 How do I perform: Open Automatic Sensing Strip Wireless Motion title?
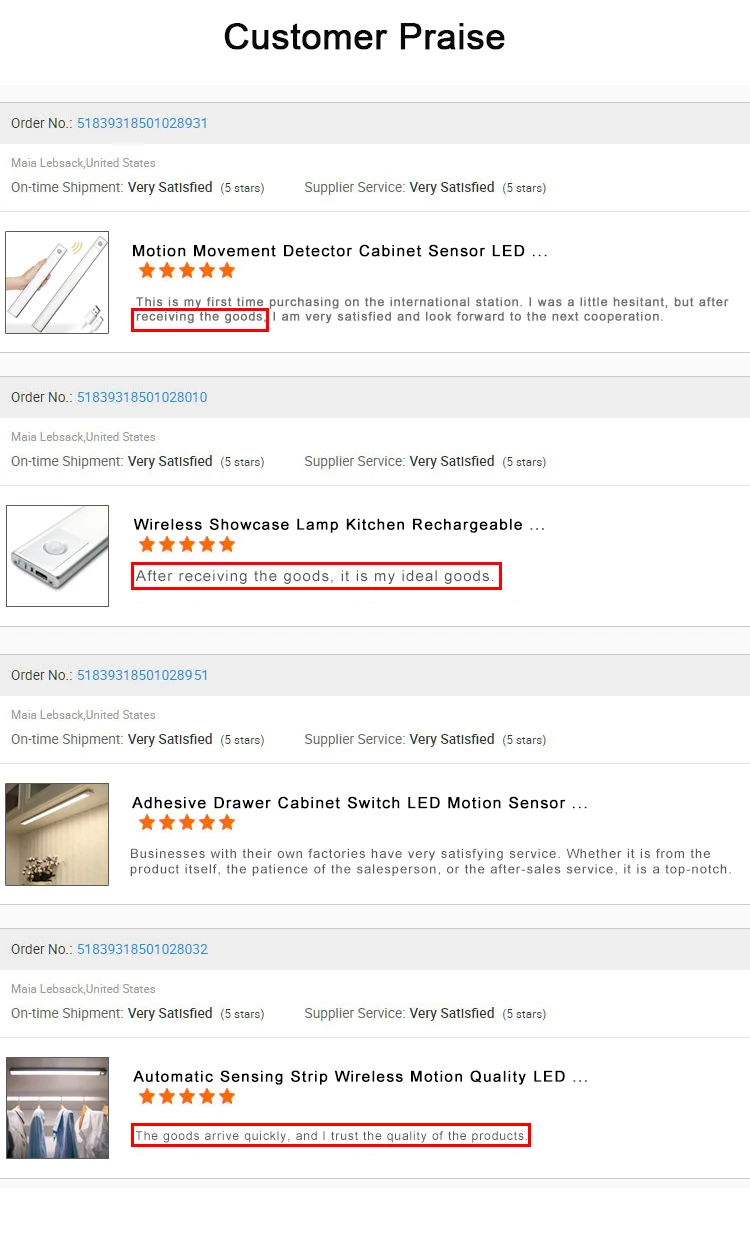tap(360, 1077)
